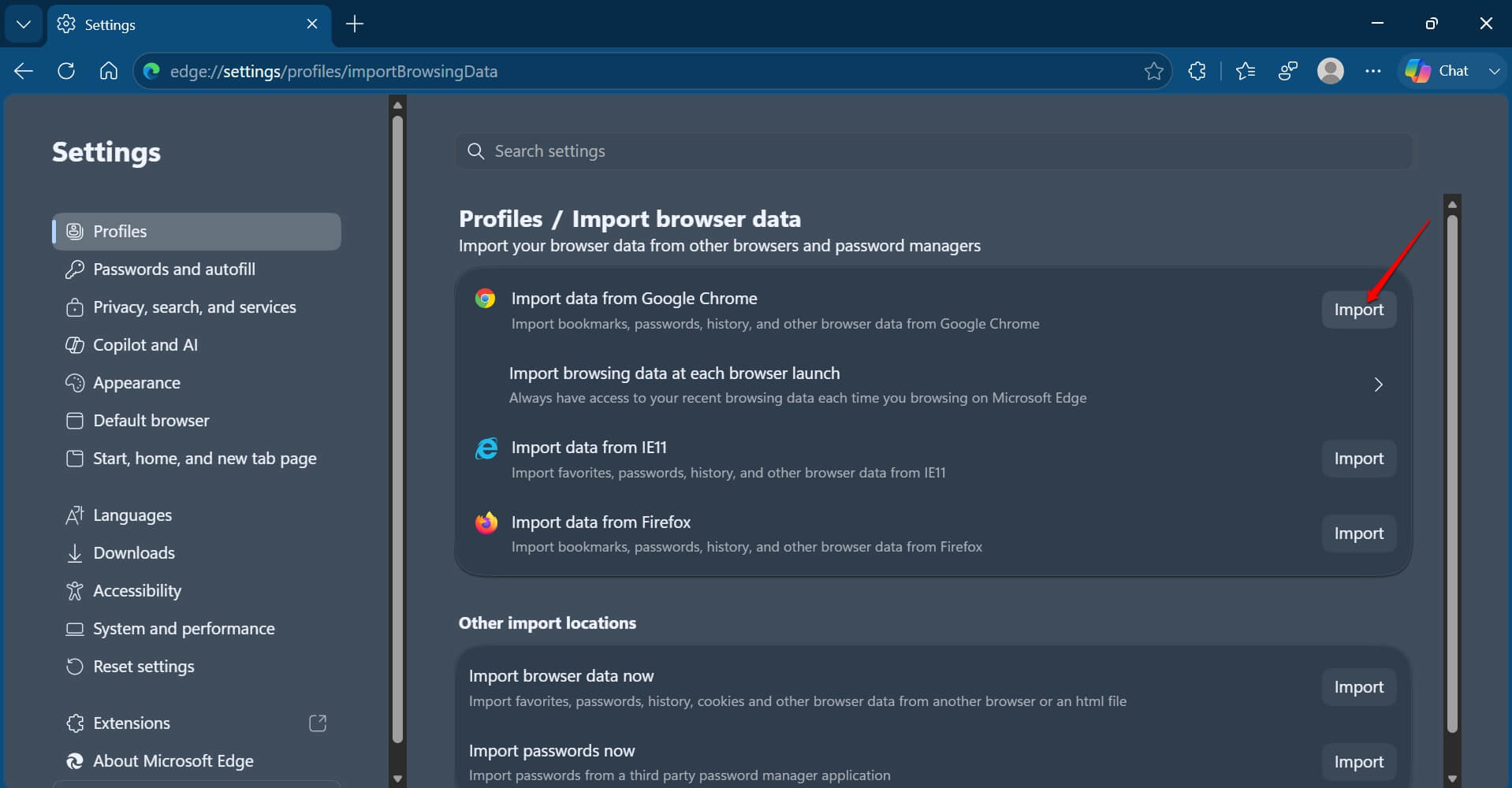This screenshot has height=788, width=1512.
Task: Open Languages settings
Action: point(196,515)
